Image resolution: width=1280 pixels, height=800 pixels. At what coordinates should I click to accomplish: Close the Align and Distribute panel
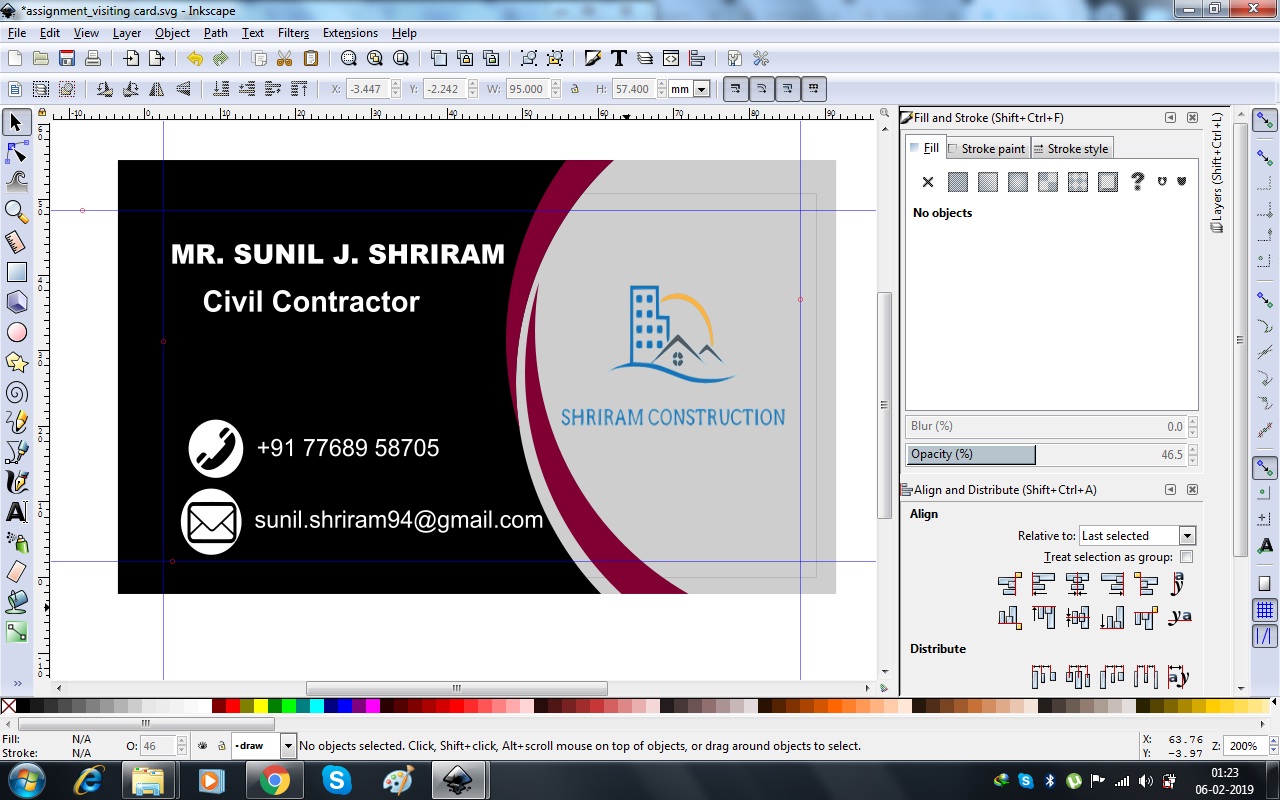(x=1192, y=490)
